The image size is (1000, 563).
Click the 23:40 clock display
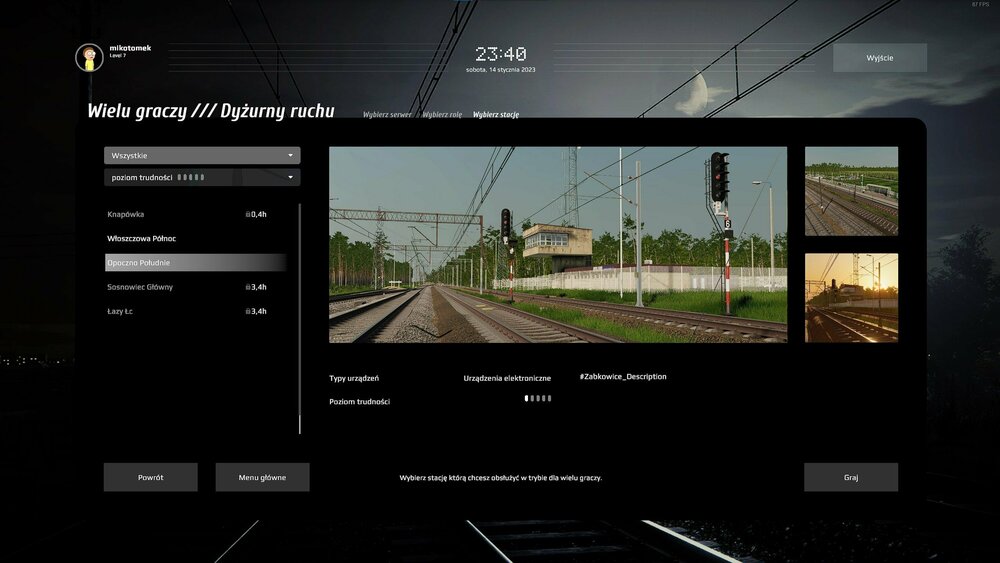[501, 54]
